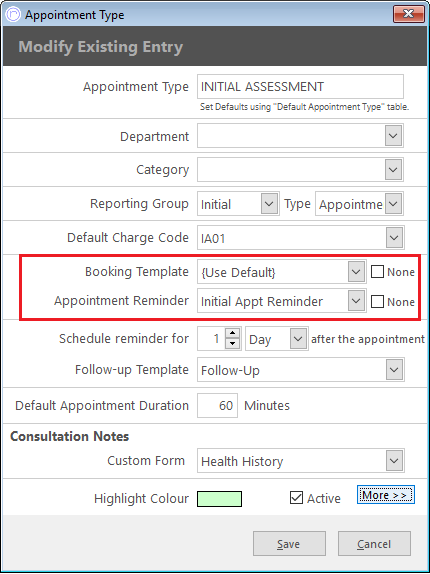Image resolution: width=430 pixels, height=574 pixels.
Task: Open the Reporting Group dropdown showing Initial
Action: pyautogui.click(x=269, y=204)
